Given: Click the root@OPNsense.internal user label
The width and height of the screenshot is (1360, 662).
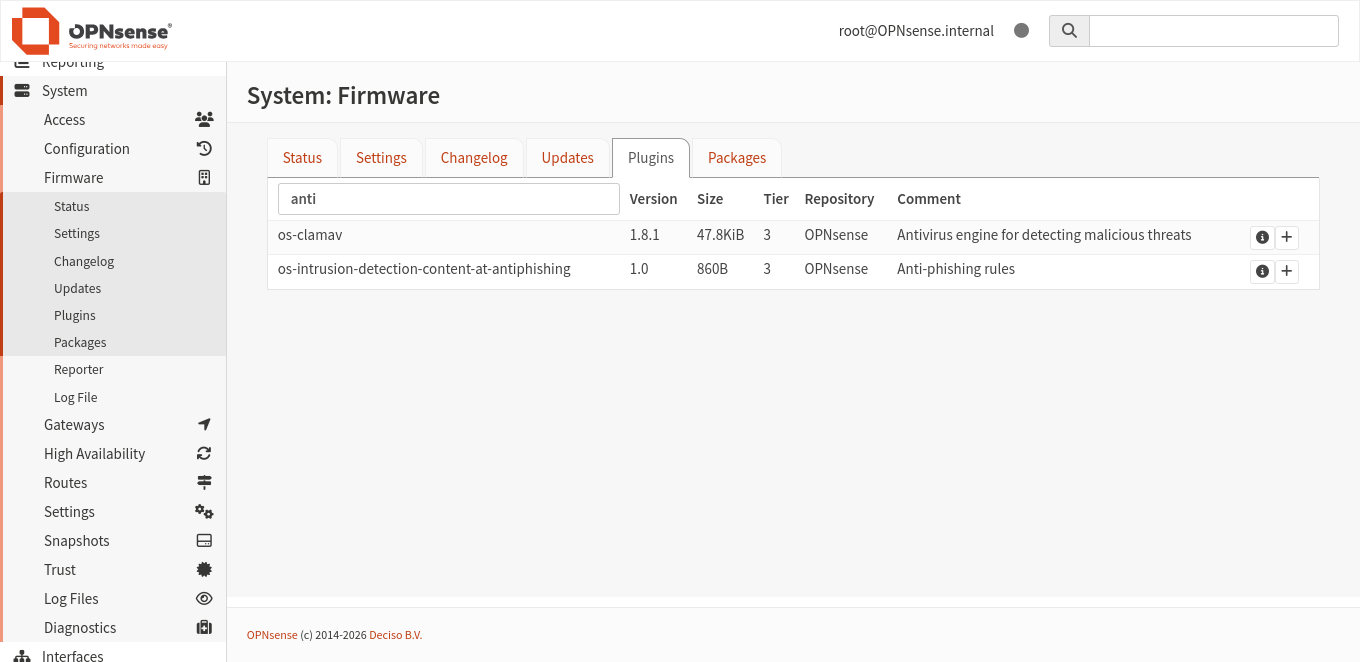Looking at the screenshot, I should tap(916, 31).
